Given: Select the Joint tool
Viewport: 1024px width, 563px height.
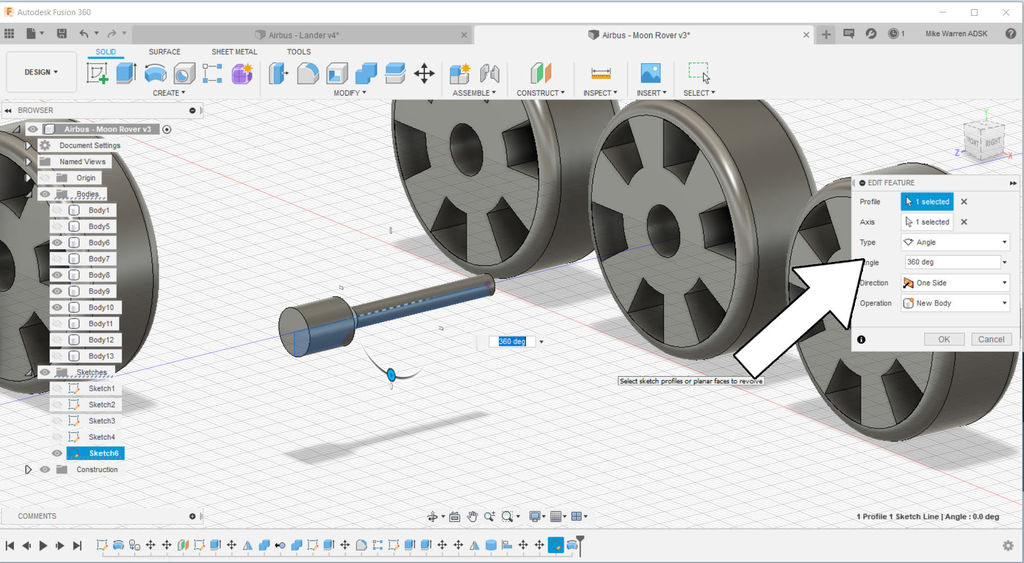Looking at the screenshot, I should pos(489,73).
